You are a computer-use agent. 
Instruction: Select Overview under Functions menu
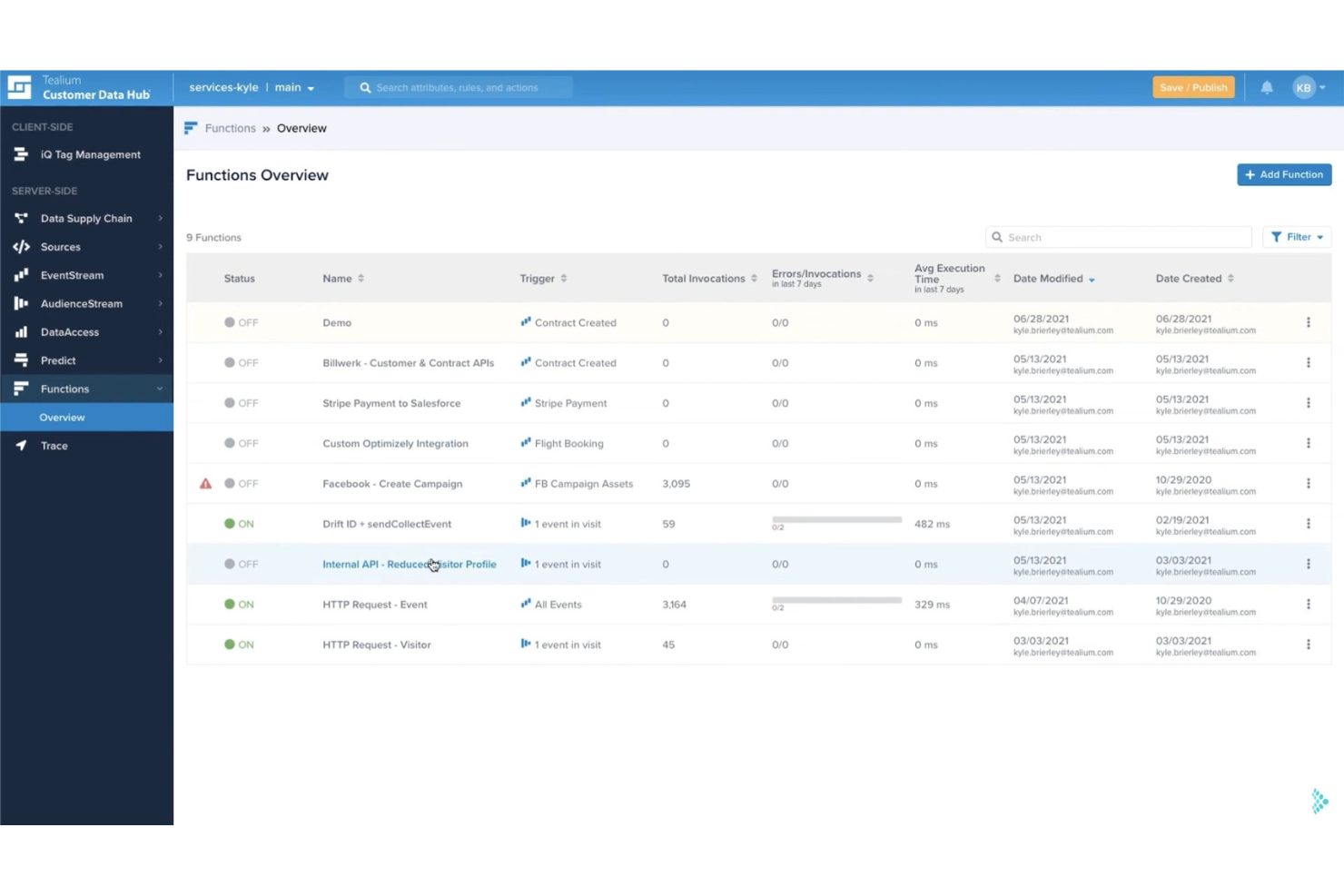(62, 417)
